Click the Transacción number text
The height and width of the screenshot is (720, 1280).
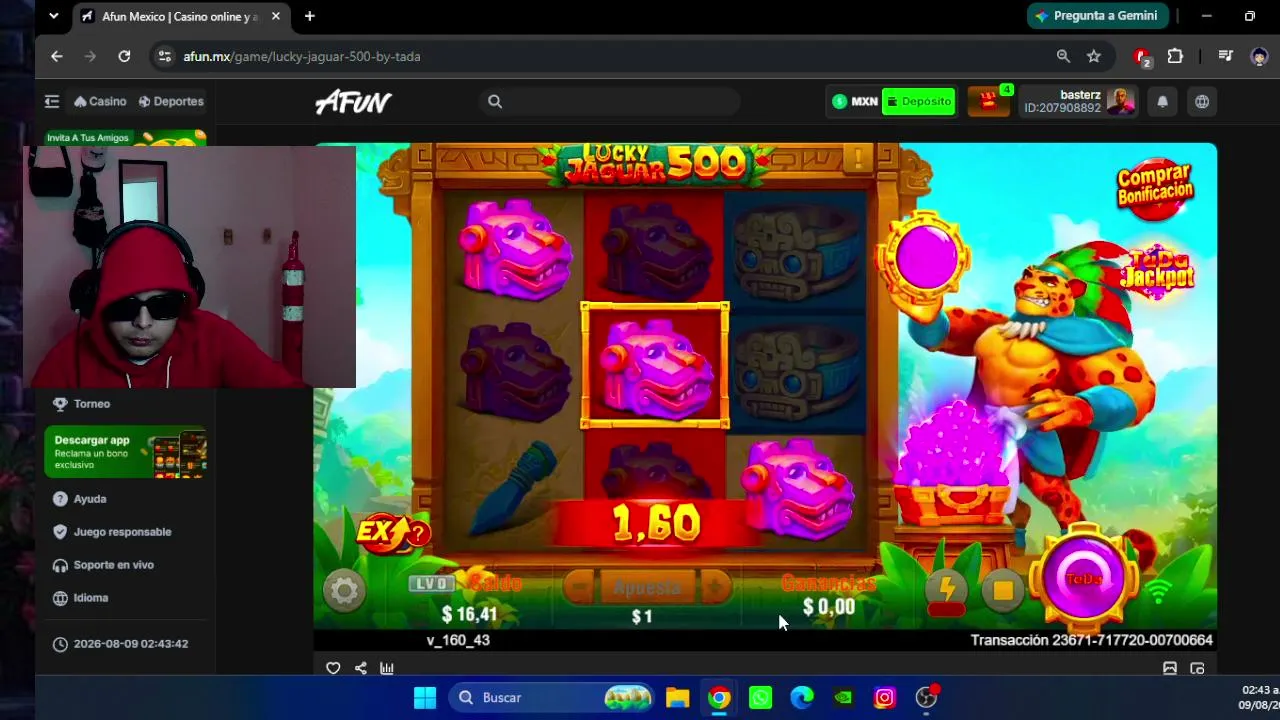tap(1091, 640)
